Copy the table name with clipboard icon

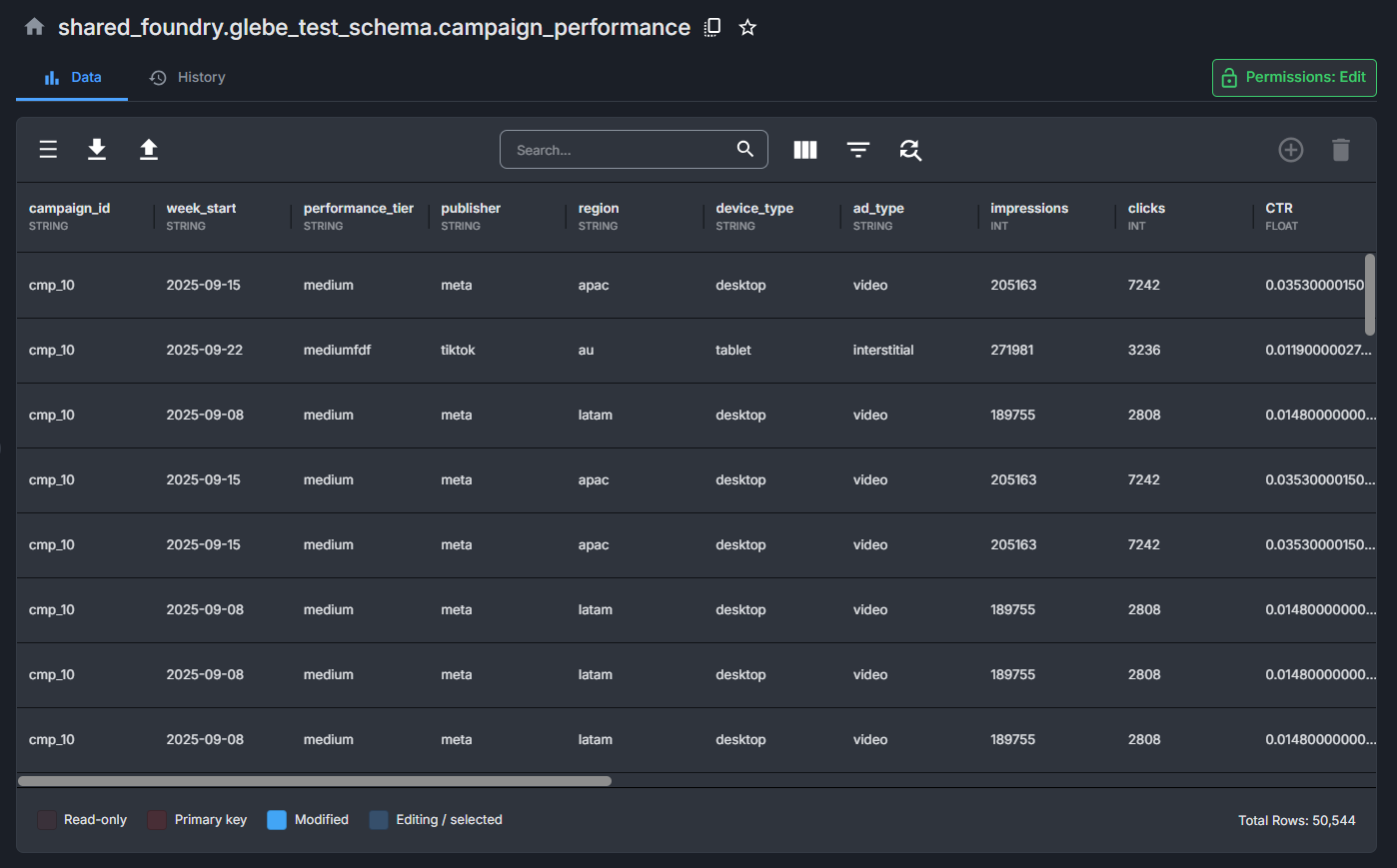tap(712, 27)
